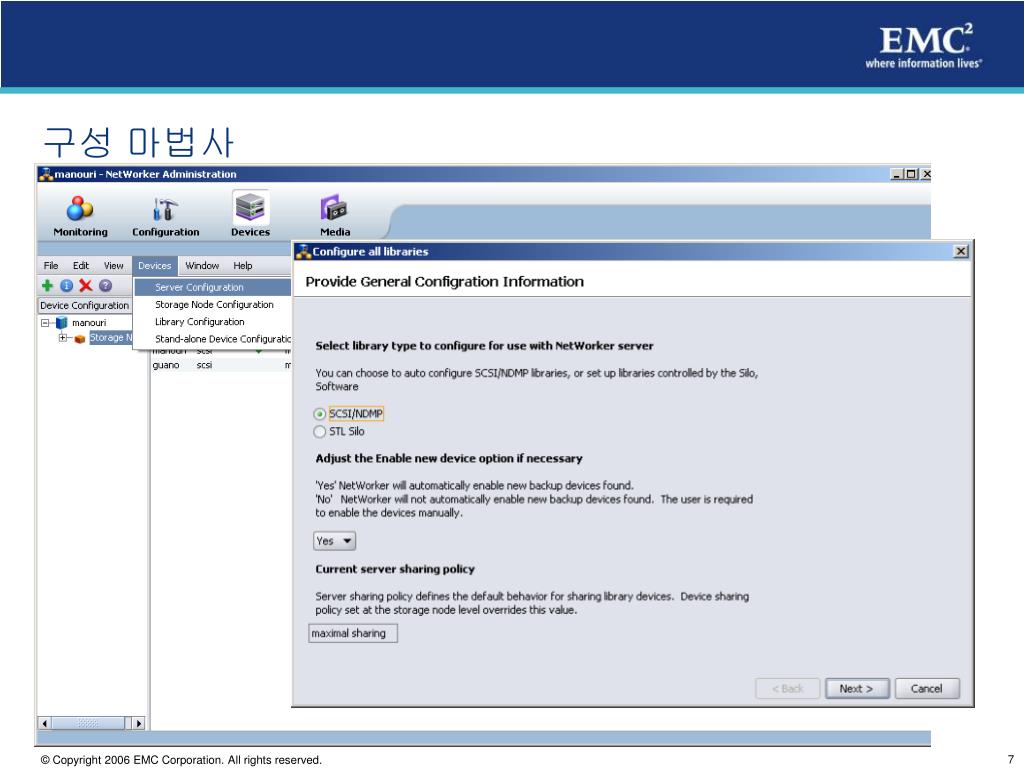The height and width of the screenshot is (768, 1024).
Task: Minimize the NetWorker Administration window
Action: coord(897,174)
